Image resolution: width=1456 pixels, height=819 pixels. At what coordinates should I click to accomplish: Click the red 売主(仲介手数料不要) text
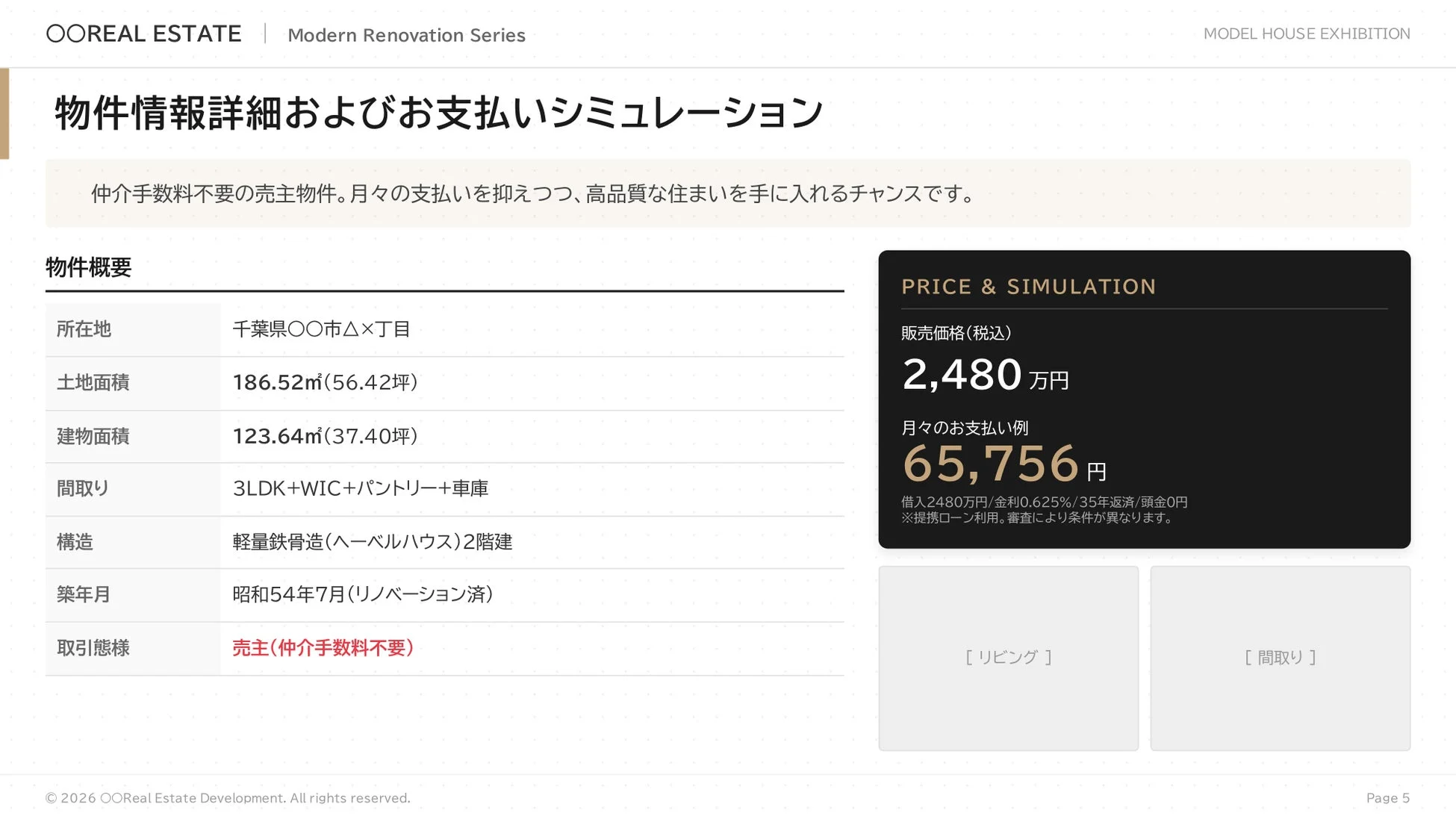(x=323, y=648)
